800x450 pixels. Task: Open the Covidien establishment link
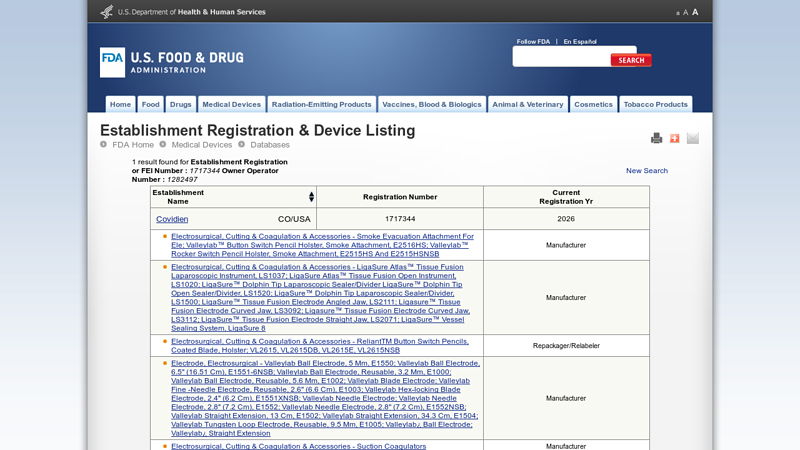172,219
